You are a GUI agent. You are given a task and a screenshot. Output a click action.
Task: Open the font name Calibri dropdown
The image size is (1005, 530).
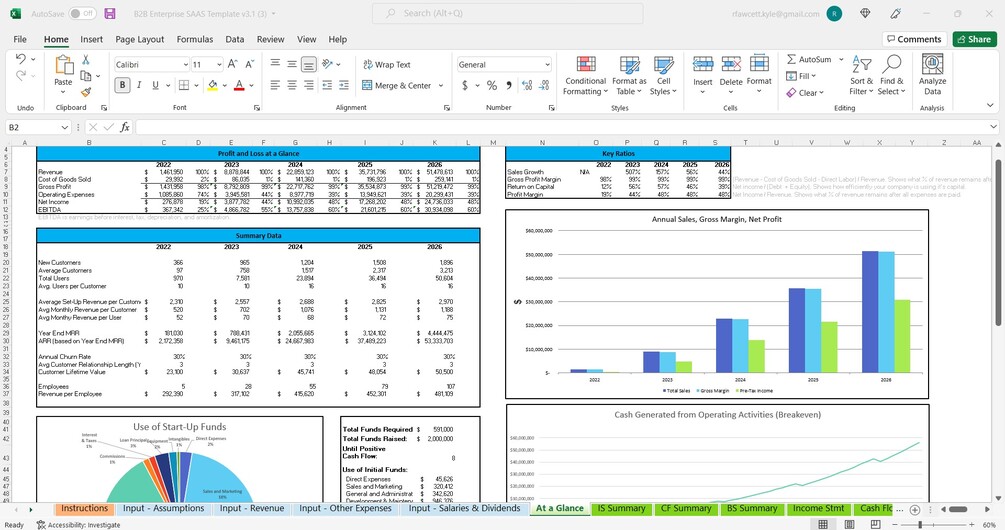click(185, 65)
